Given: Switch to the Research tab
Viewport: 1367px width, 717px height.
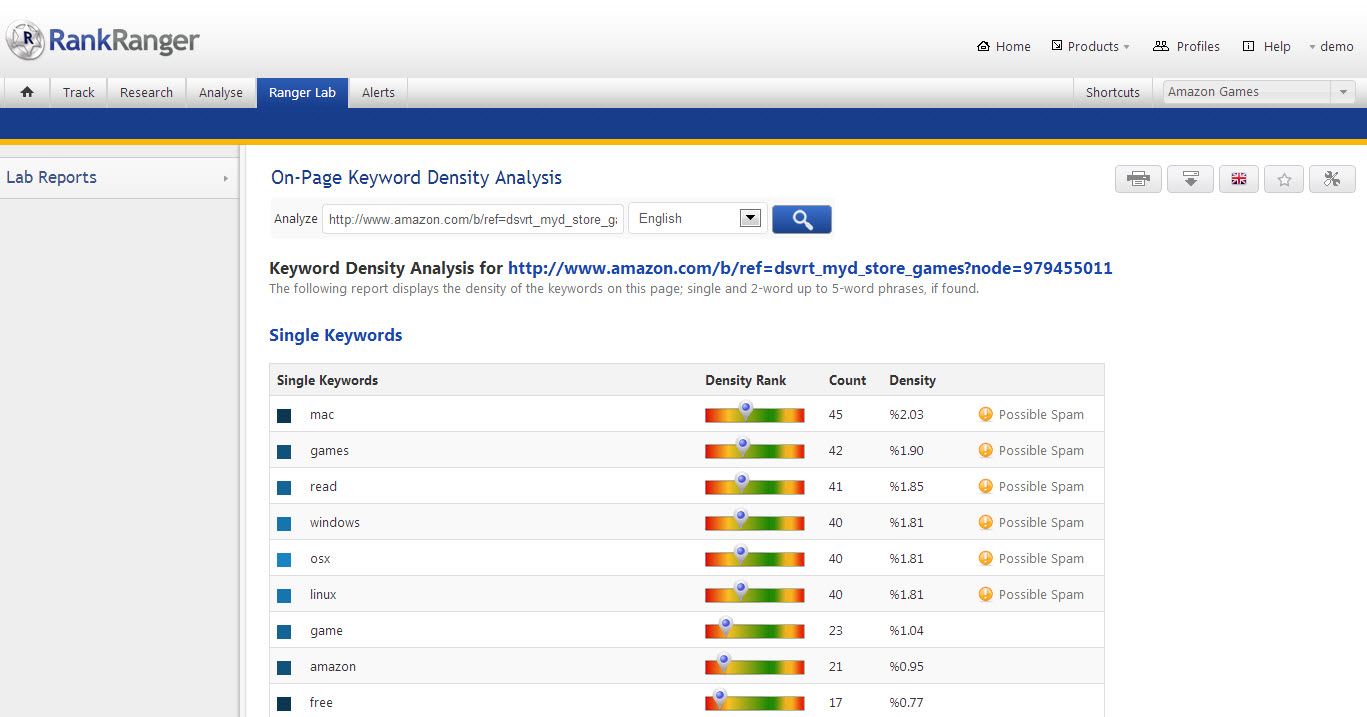Looking at the screenshot, I should pos(146,92).
